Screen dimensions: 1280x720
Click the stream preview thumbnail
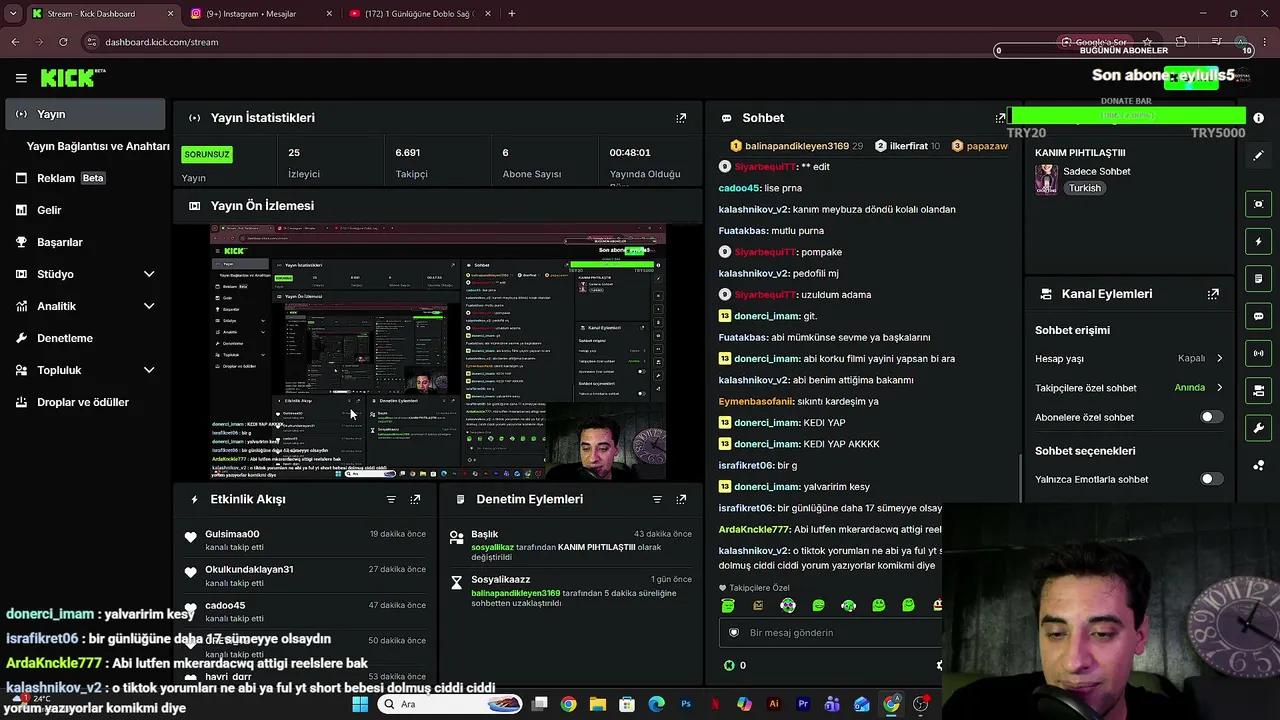pos(438,352)
